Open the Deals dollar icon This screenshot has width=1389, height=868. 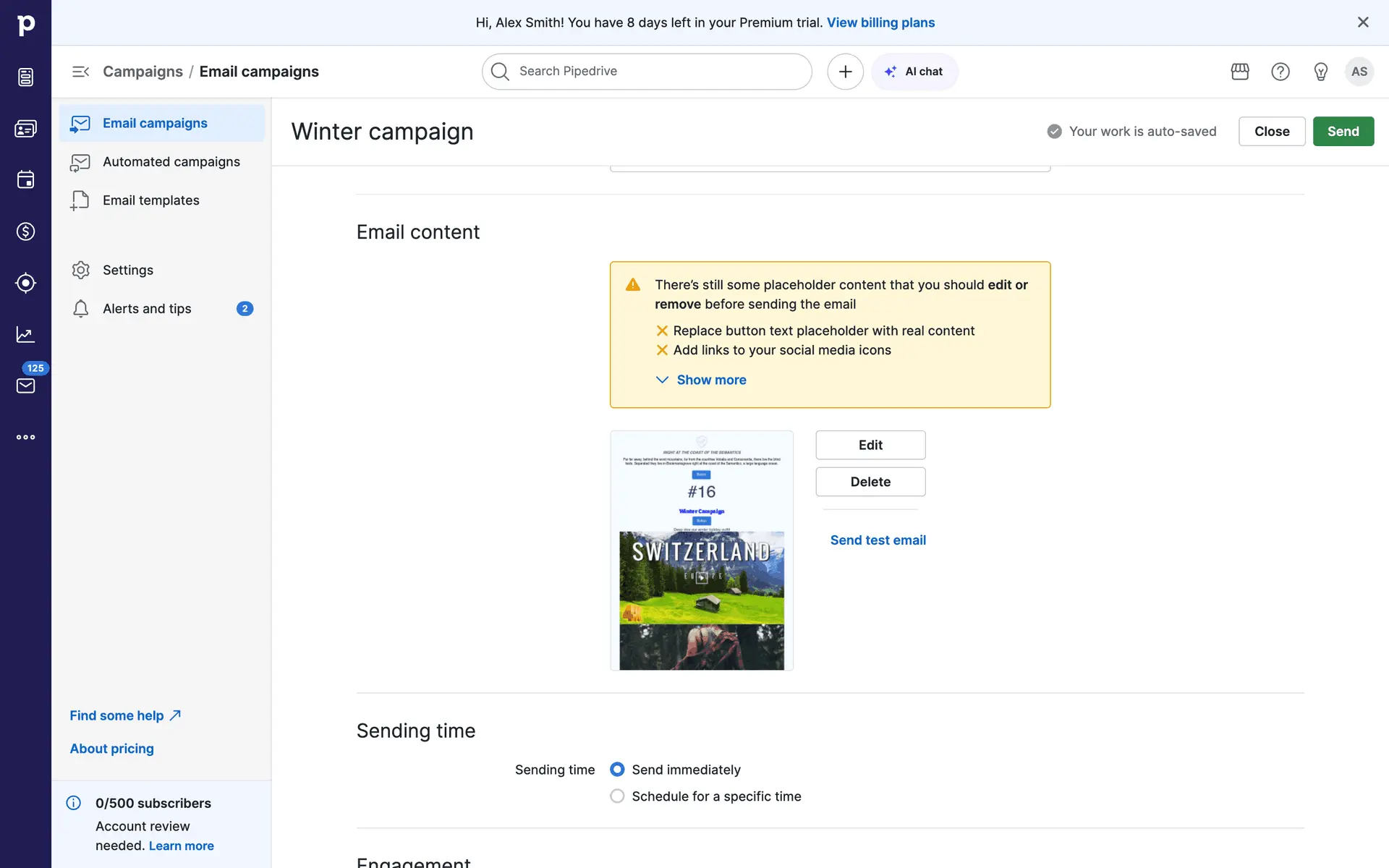(25, 231)
